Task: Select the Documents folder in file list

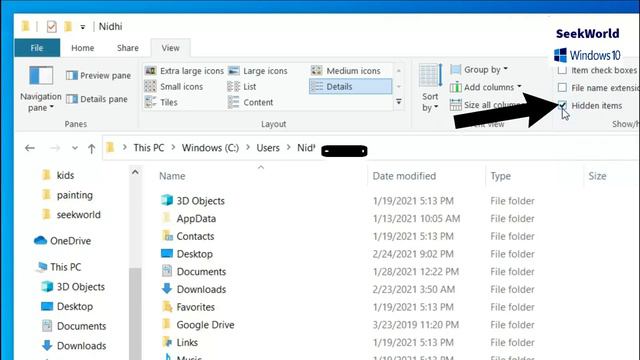Action: click(201, 272)
